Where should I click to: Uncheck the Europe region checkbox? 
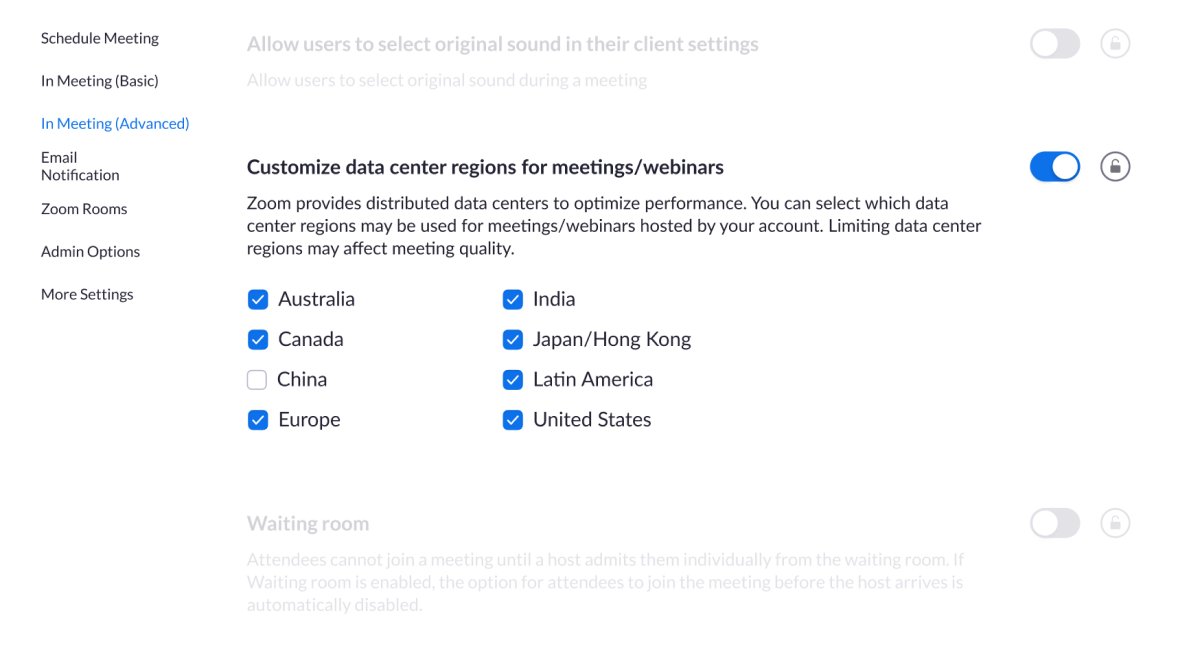click(258, 420)
